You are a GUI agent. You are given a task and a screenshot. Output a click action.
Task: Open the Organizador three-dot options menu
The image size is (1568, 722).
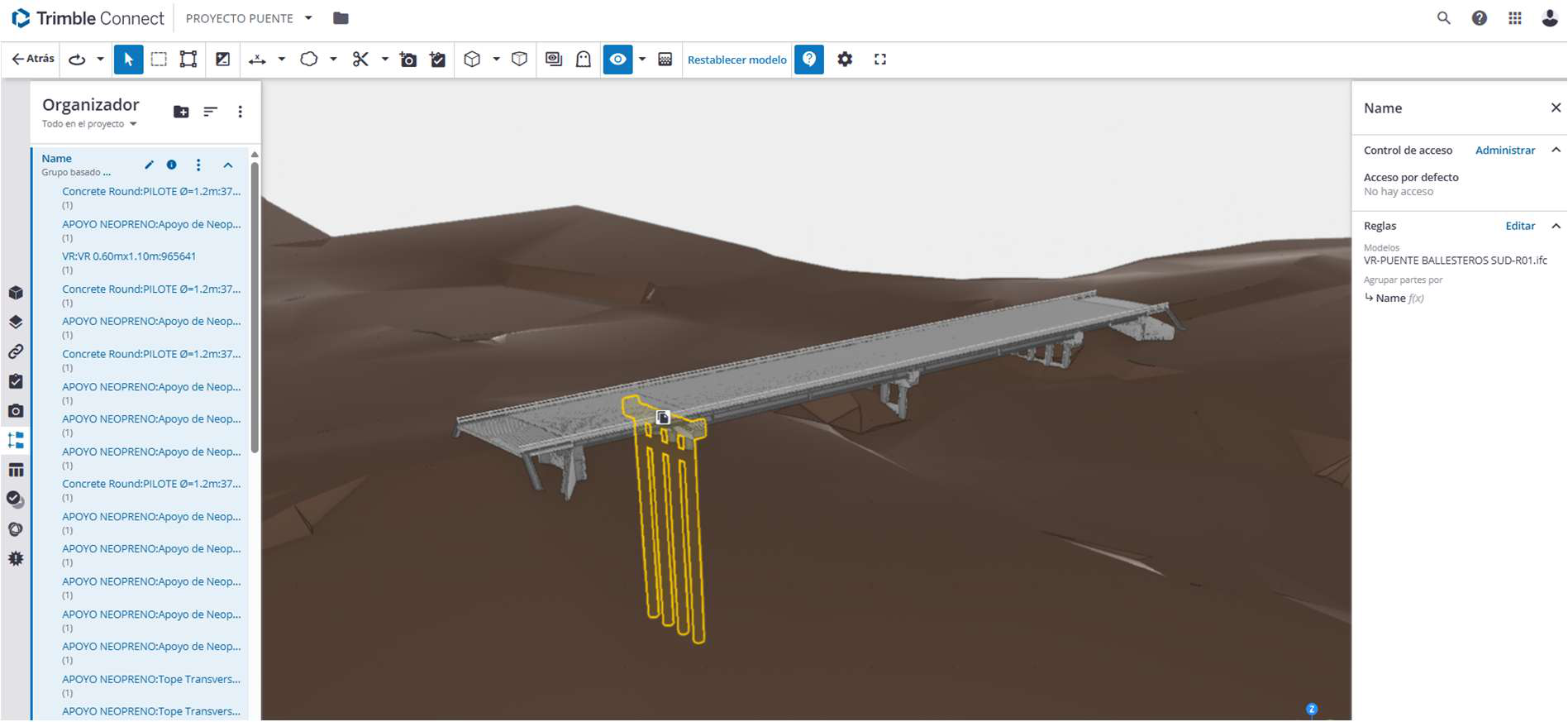coord(241,112)
